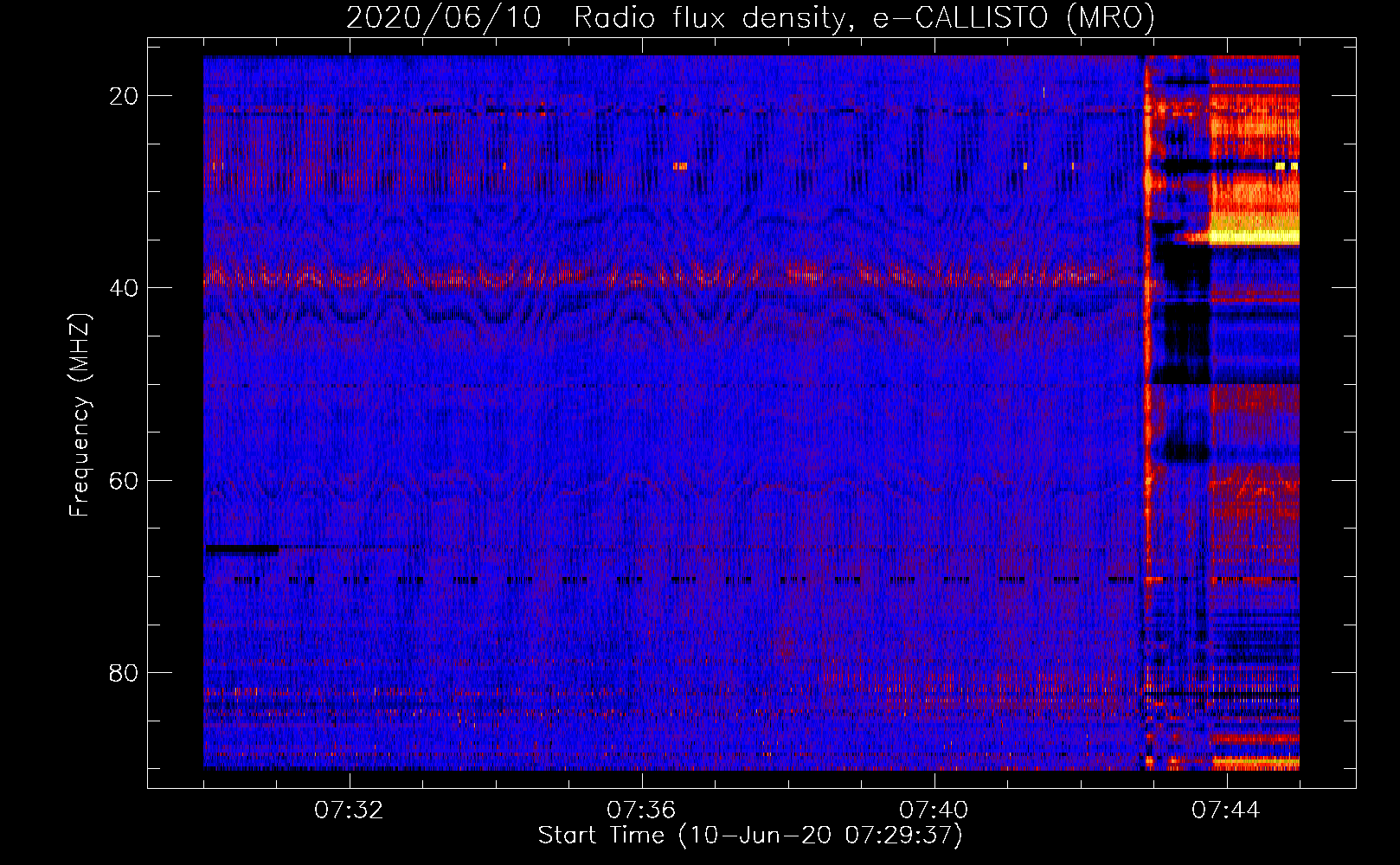Screen dimensions: 1400x865
Task: Click the 07:40 time tick label
Action: [934, 811]
